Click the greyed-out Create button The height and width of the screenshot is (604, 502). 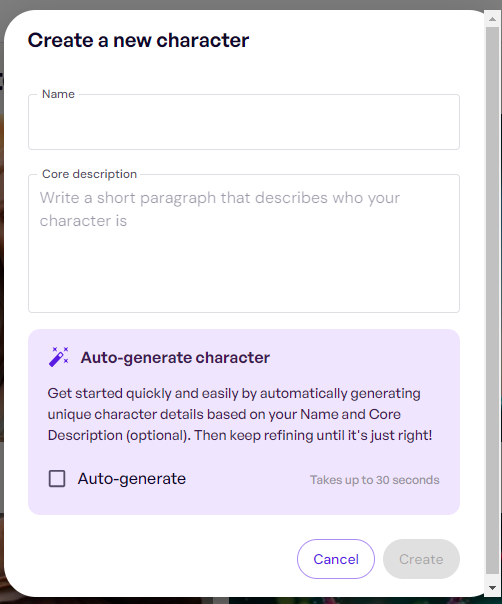point(421,559)
